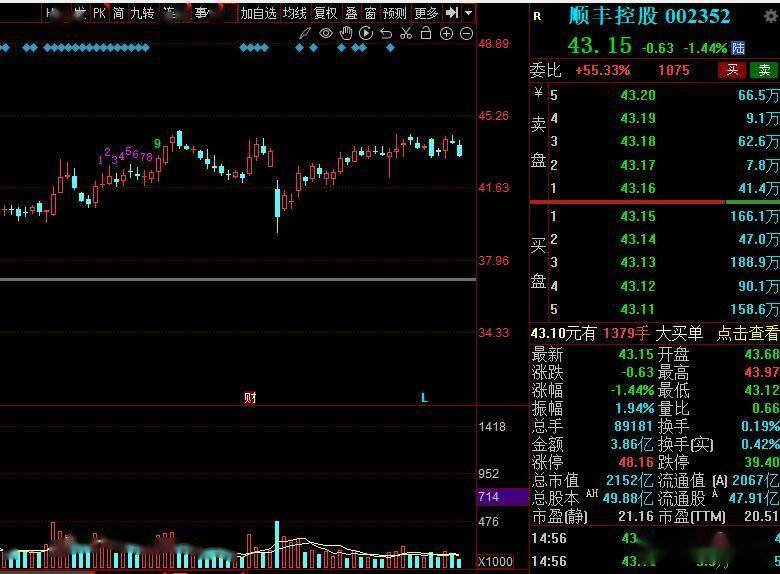This screenshot has width=780, height=574.
Task: Click the 166.1万 buy volume
Action: (x=754, y=216)
